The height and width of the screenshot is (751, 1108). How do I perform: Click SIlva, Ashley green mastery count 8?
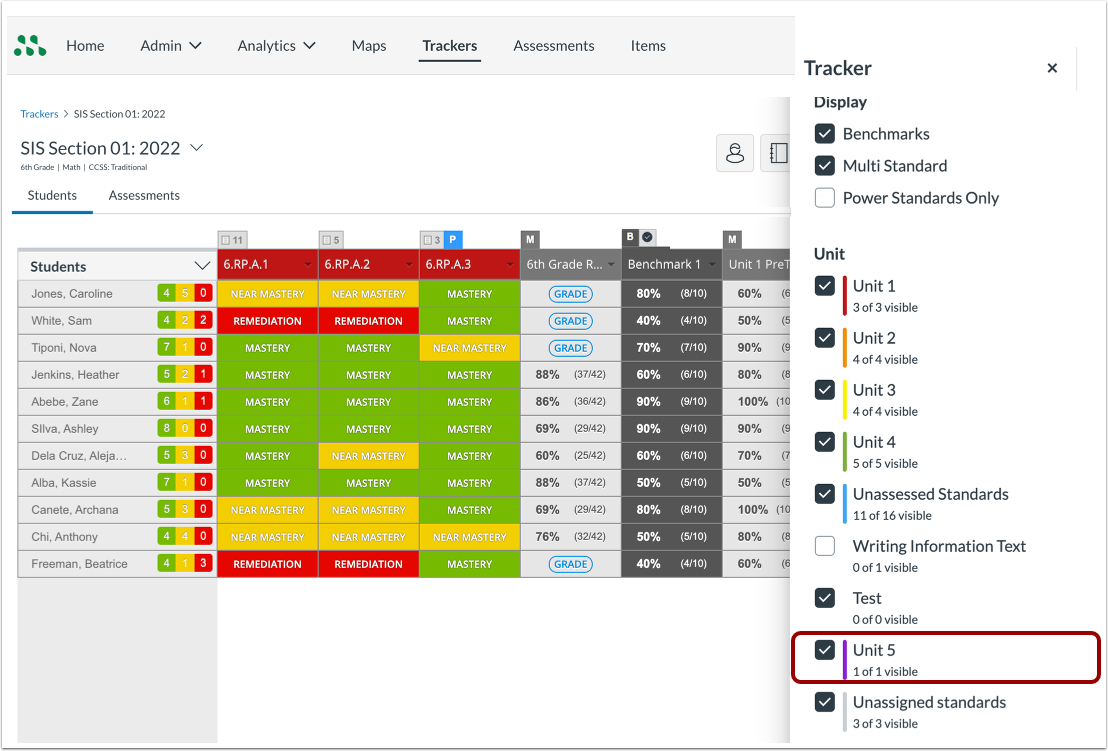167,428
